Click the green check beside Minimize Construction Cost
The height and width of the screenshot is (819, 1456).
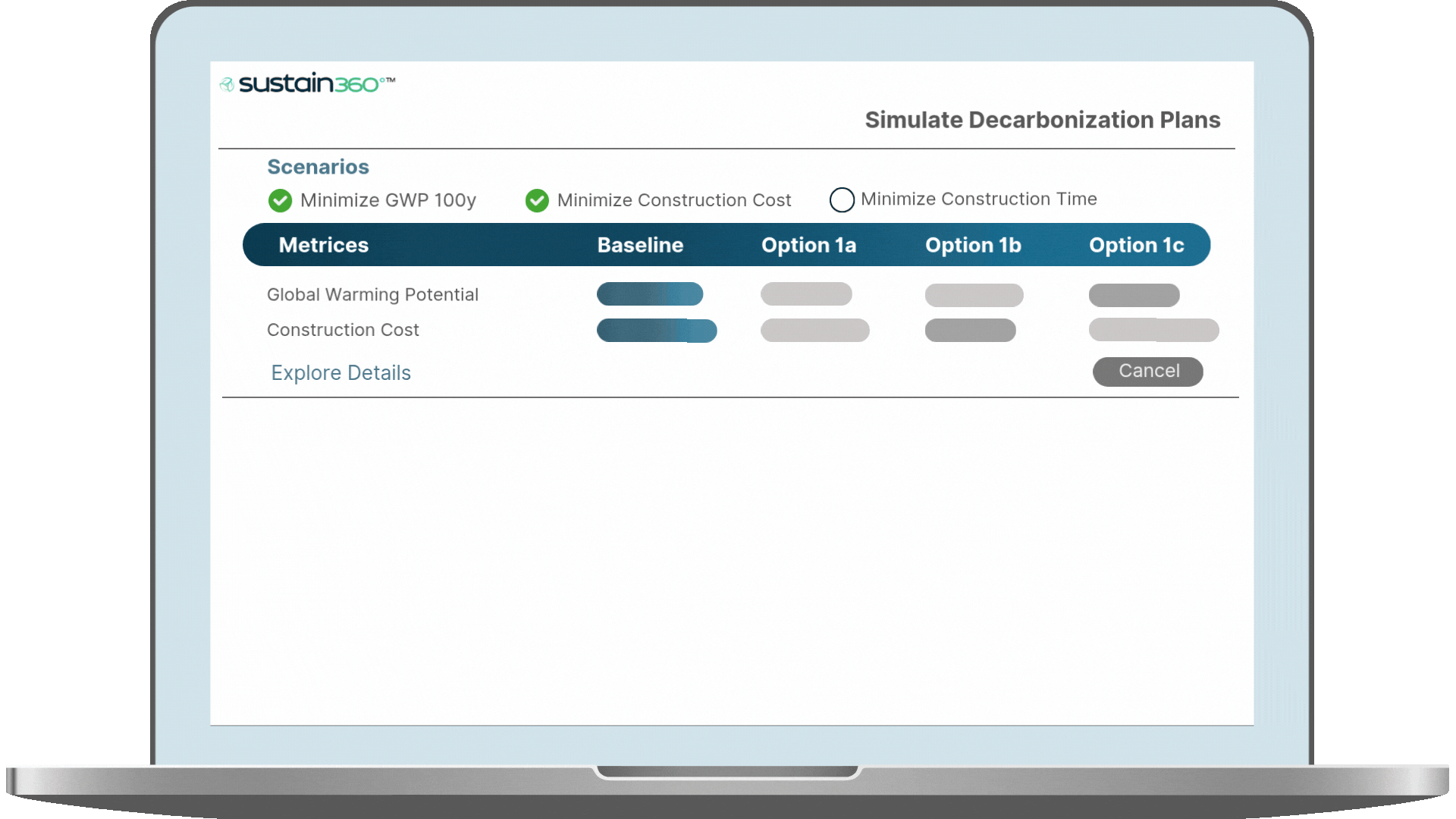tap(537, 200)
